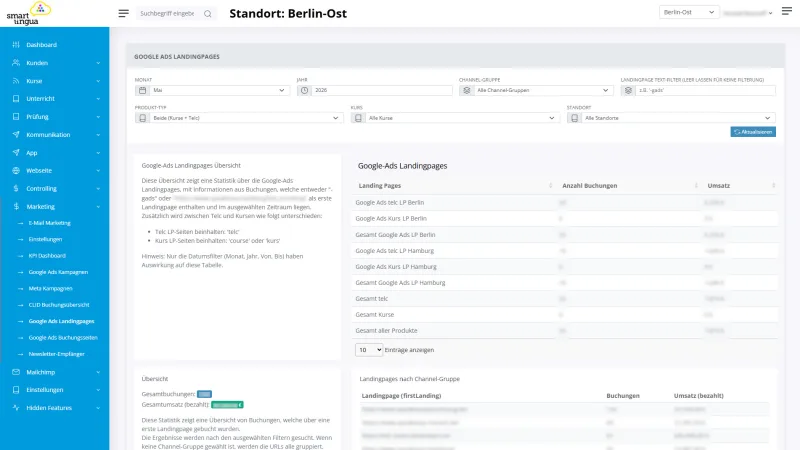This screenshot has height=450, width=800.
Task: Open the Produkt-Typ dropdown
Action: click(x=246, y=118)
